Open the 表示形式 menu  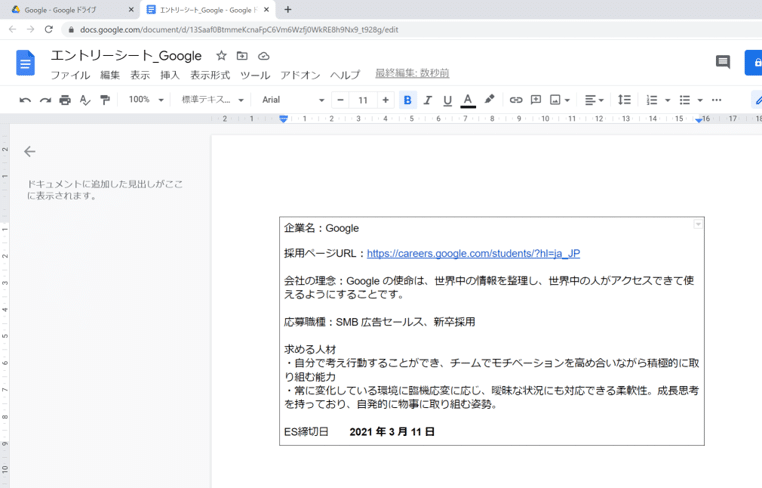coord(210,75)
